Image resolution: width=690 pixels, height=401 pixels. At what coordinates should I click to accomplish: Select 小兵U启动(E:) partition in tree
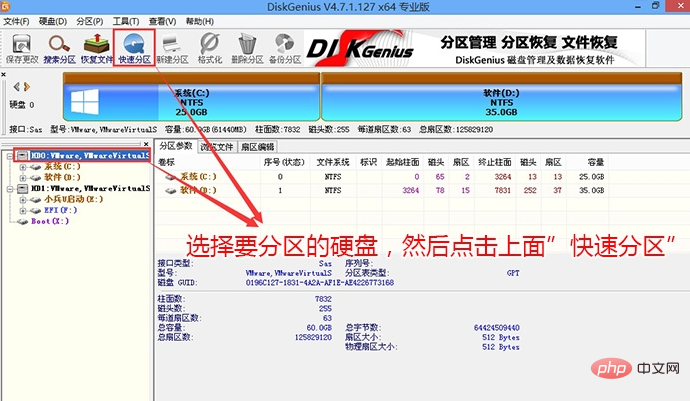click(73, 199)
